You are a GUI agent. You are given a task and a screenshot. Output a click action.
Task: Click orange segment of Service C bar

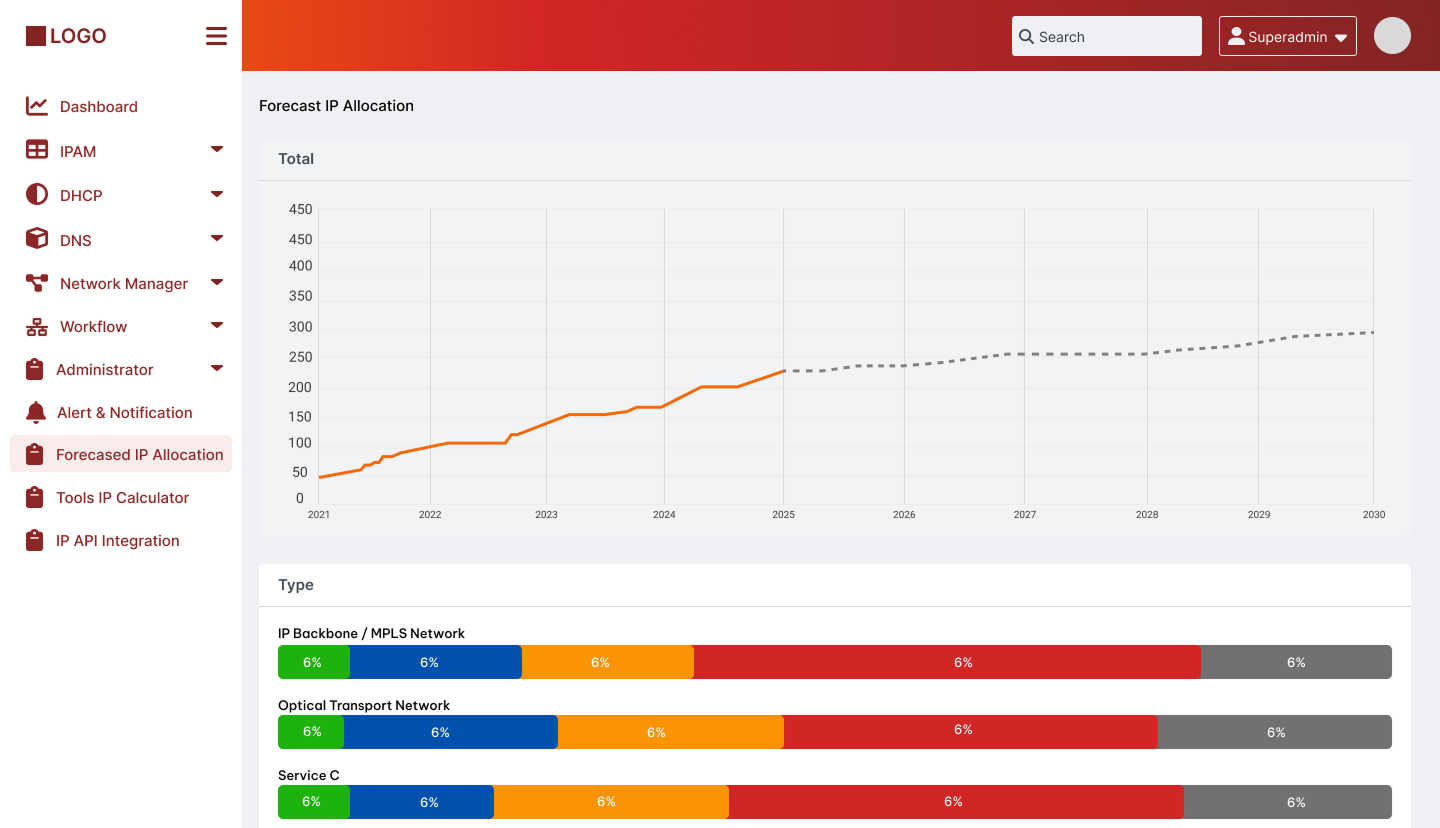coord(611,802)
